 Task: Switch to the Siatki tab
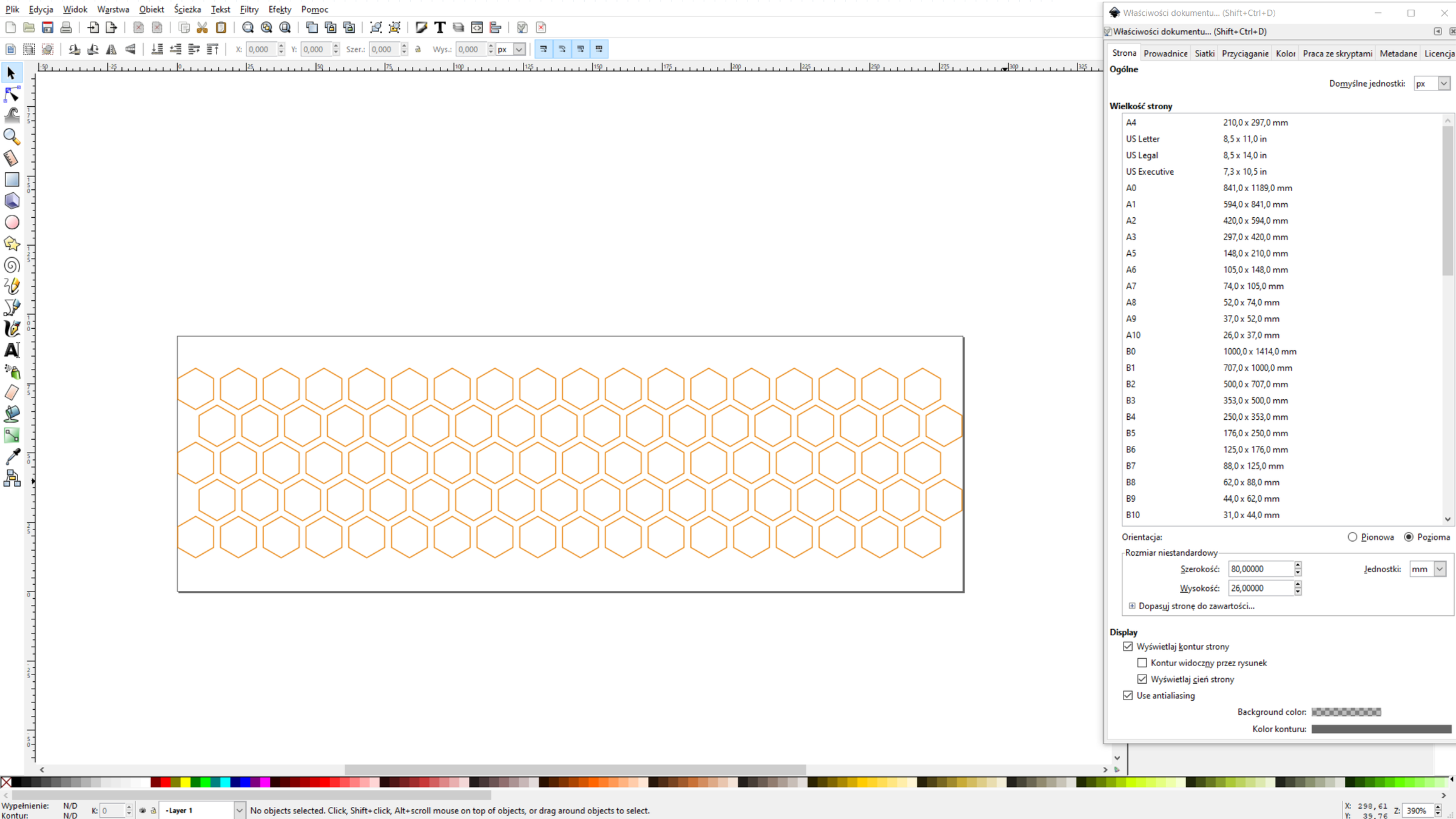[1204, 53]
